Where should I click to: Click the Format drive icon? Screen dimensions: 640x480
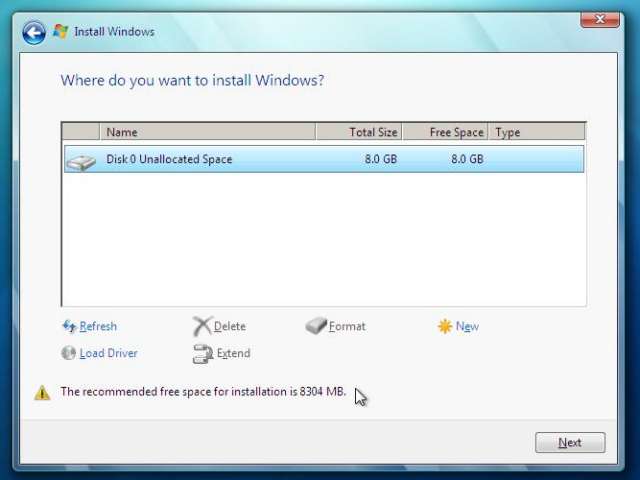[316, 326]
